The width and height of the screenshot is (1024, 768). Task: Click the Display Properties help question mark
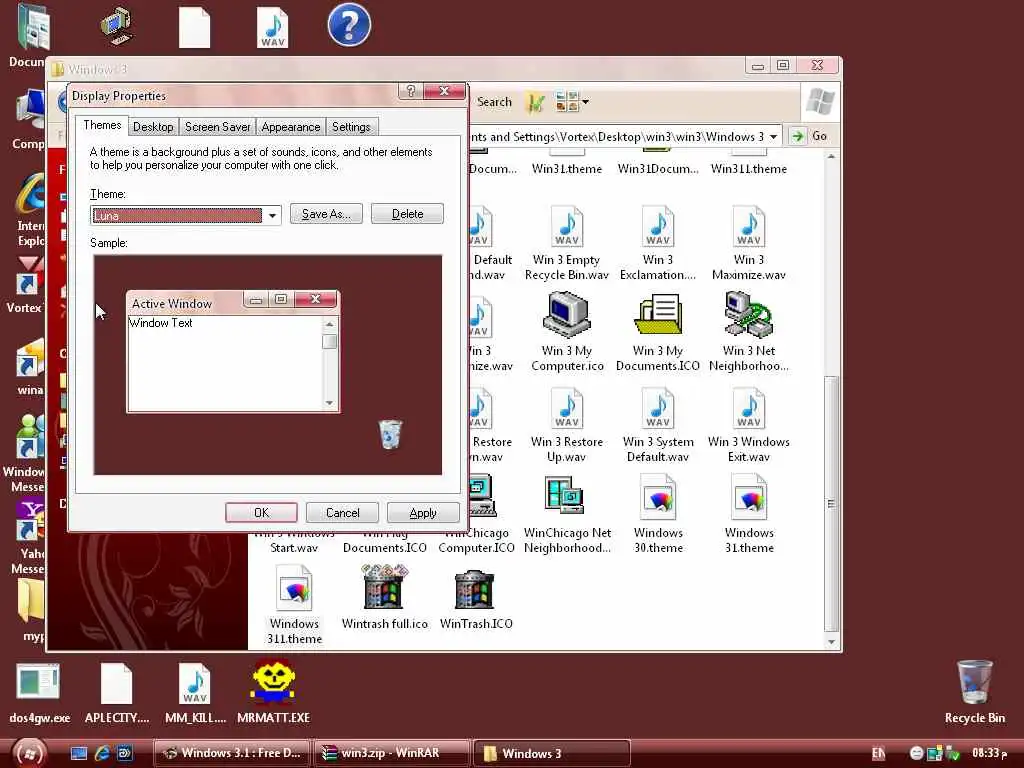(x=411, y=91)
